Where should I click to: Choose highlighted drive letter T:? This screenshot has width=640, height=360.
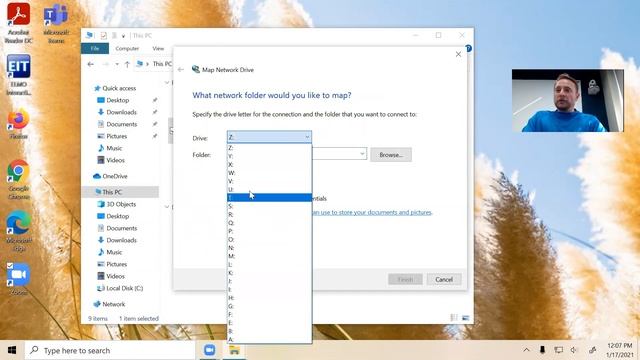point(269,198)
